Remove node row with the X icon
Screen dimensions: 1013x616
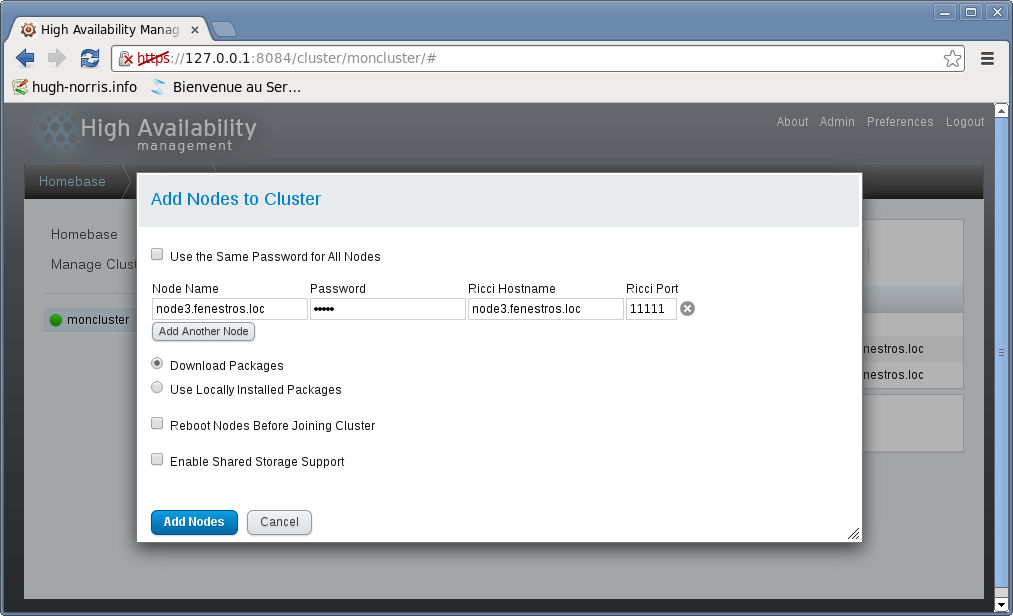[x=687, y=309]
